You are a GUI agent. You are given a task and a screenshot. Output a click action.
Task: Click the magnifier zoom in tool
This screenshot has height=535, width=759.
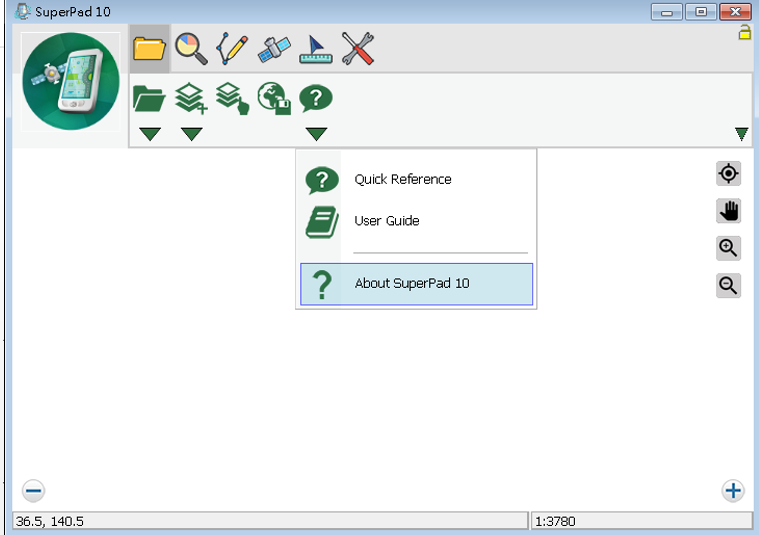point(729,248)
